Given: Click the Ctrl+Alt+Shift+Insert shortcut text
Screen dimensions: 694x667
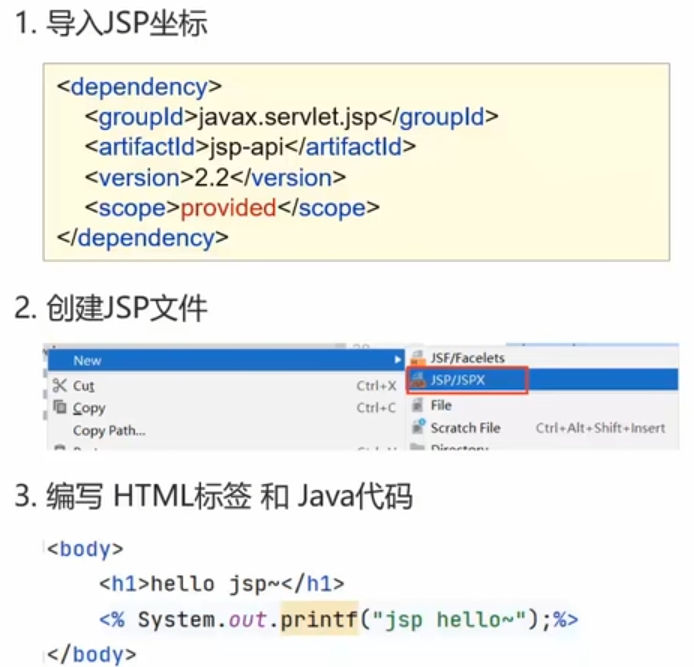Looking at the screenshot, I should 600,428.
